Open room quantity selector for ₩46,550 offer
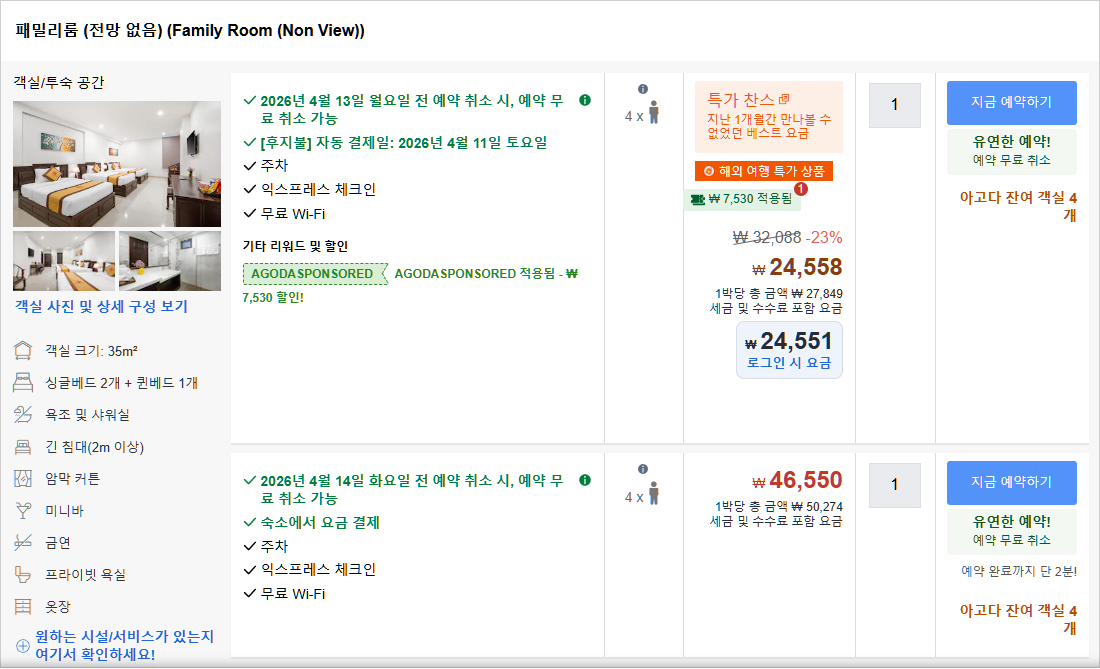 894,485
